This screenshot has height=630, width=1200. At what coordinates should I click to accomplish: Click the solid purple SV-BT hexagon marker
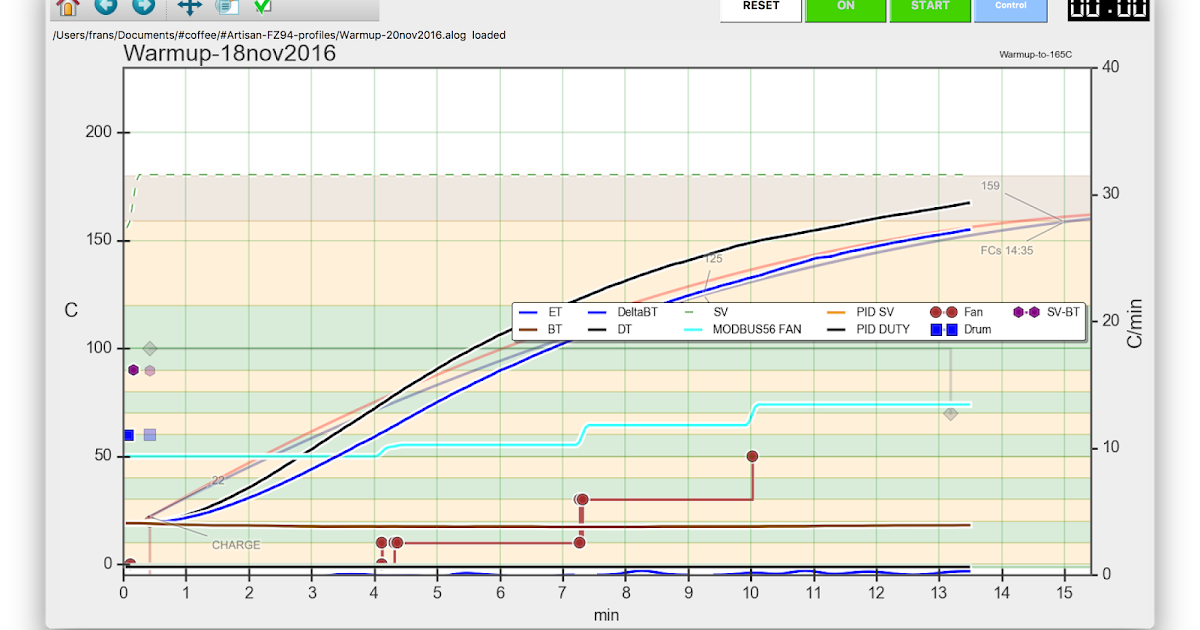coord(133,370)
